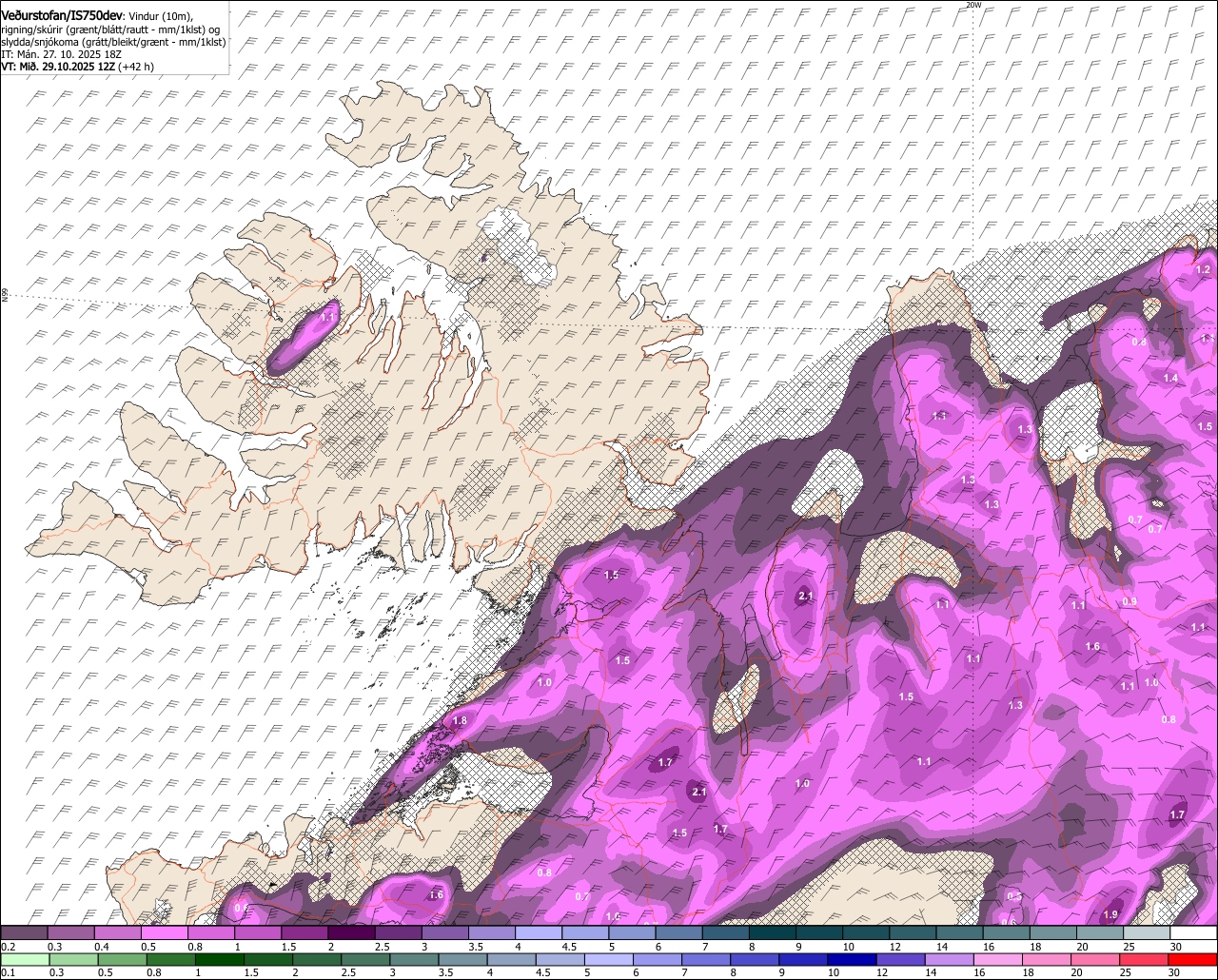Screen dimensions: 1218x980
Task: Select the bright red lower-row swatch after 30
Action: point(1194,959)
